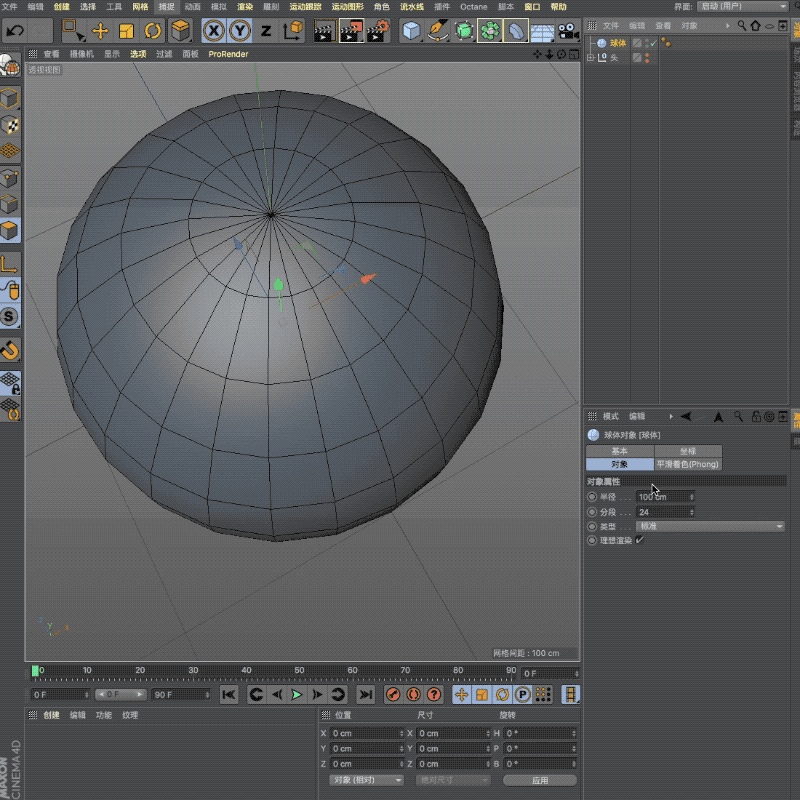Toggle visibility dots for 球体 object
This screenshot has width=800, height=800.
(647, 43)
